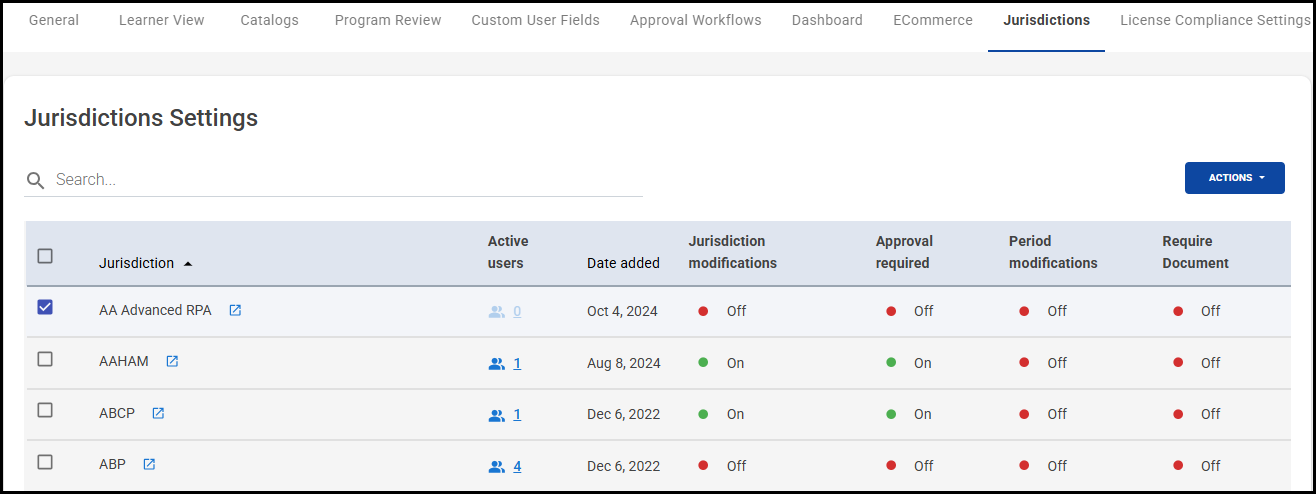Image resolution: width=1316 pixels, height=494 pixels.
Task: Click AA Advanced RPA active users count
Action: (x=517, y=312)
